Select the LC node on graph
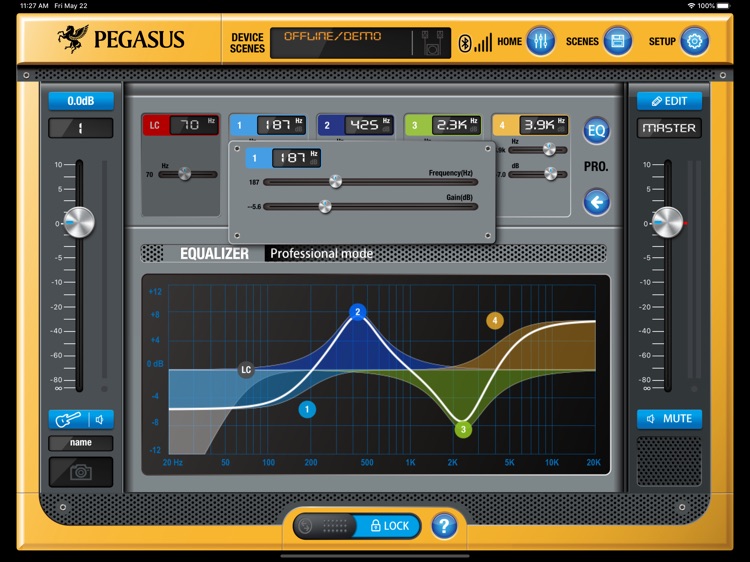The height and width of the screenshot is (562, 750). 246,369
